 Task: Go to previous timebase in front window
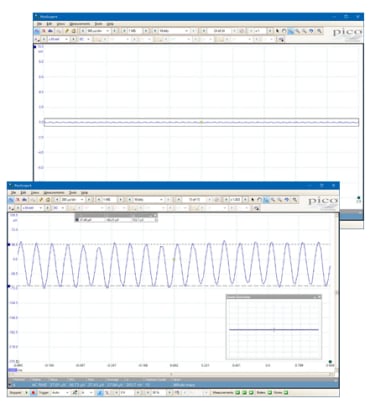(57, 200)
